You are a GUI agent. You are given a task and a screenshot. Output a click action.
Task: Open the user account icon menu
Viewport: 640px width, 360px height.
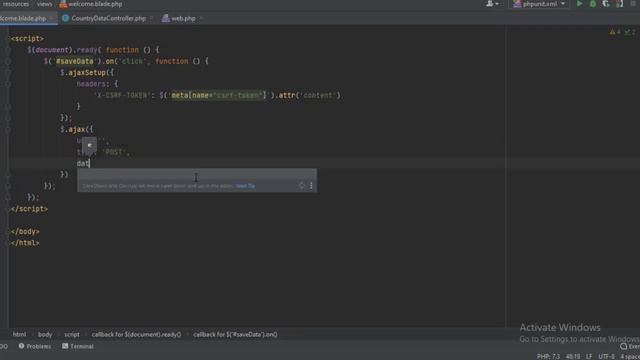point(492,4)
